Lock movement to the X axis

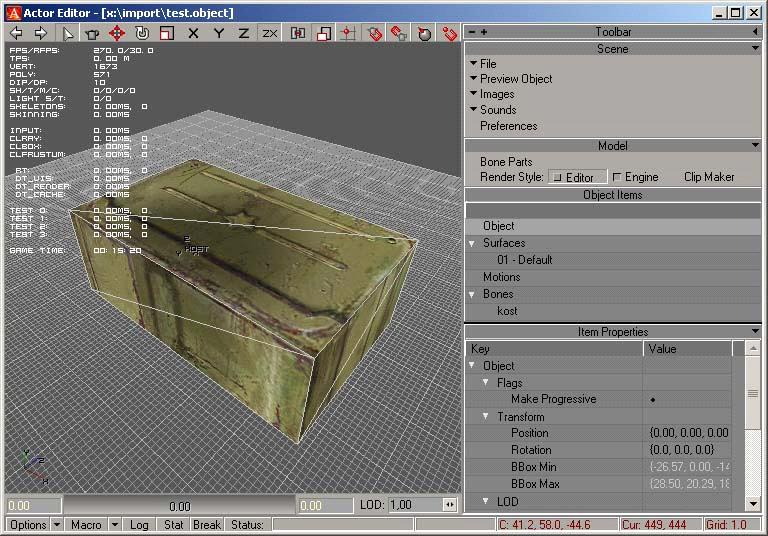click(193, 33)
